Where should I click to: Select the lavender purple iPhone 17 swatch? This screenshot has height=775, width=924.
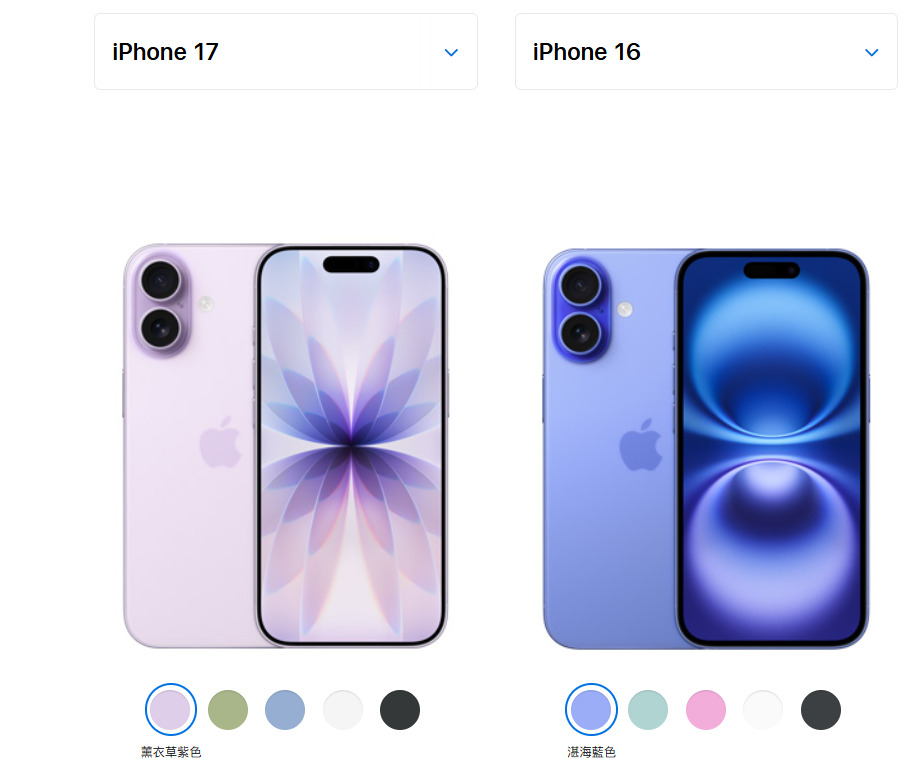pyautogui.click(x=171, y=710)
